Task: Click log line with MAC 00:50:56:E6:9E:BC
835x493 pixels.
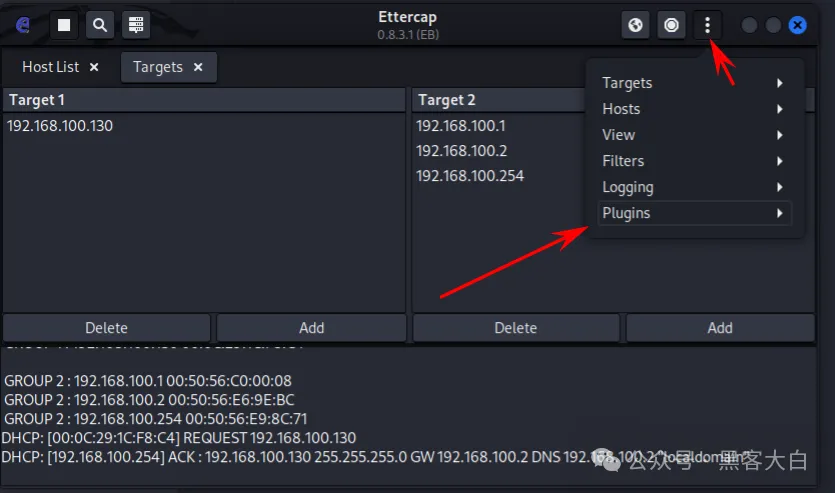Action: tap(149, 400)
